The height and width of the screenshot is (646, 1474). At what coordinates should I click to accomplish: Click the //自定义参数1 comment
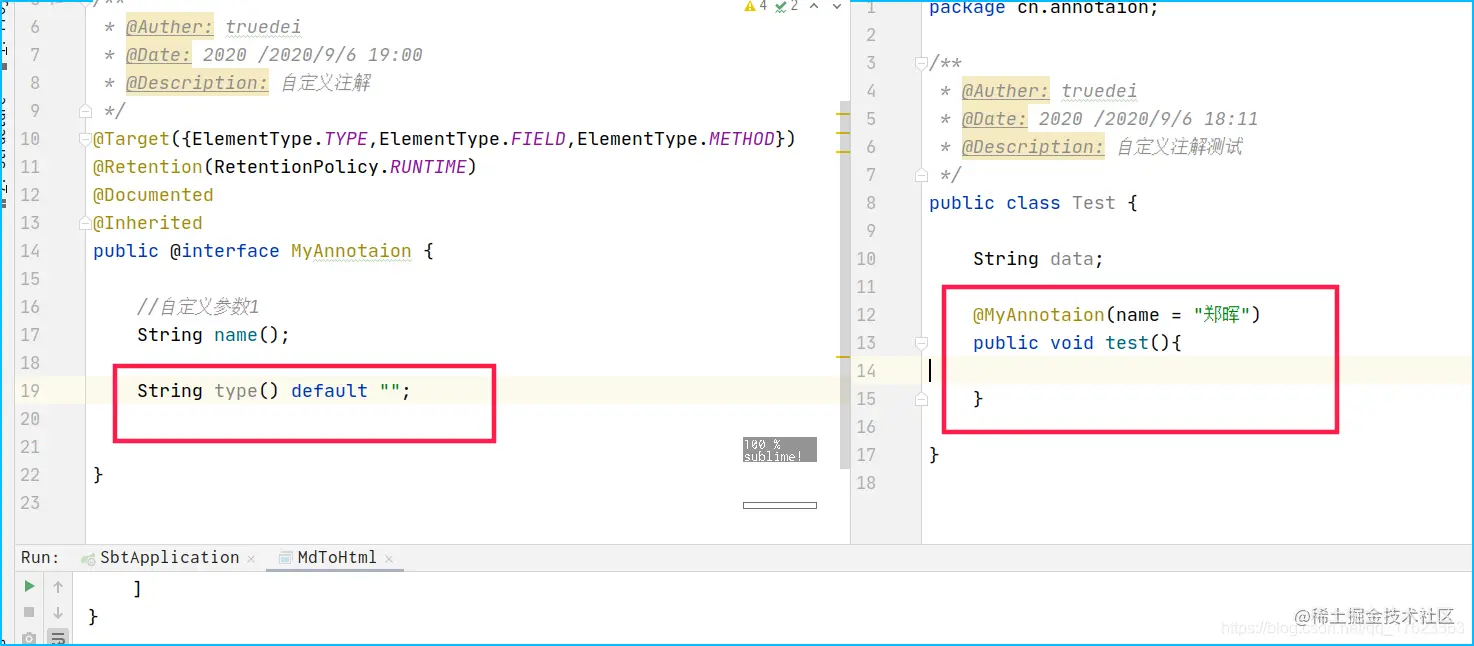click(x=198, y=307)
